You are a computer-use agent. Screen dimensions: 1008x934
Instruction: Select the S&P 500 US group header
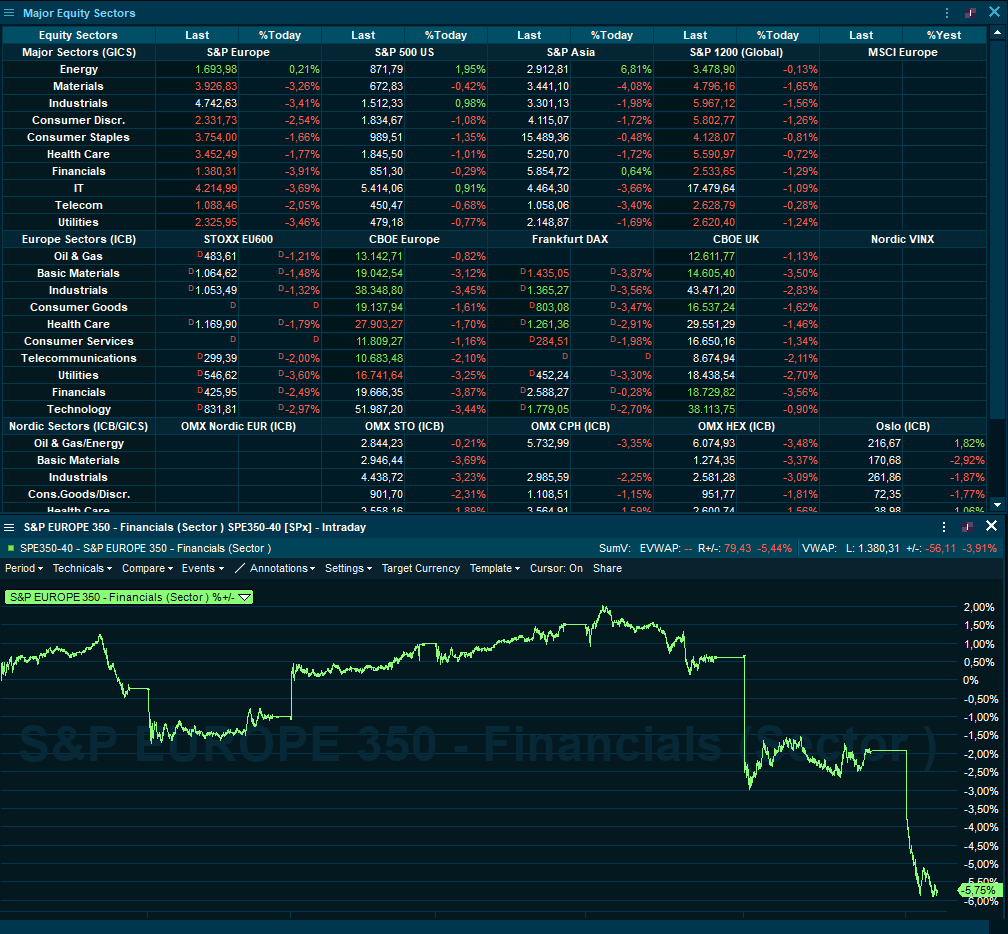click(x=404, y=52)
